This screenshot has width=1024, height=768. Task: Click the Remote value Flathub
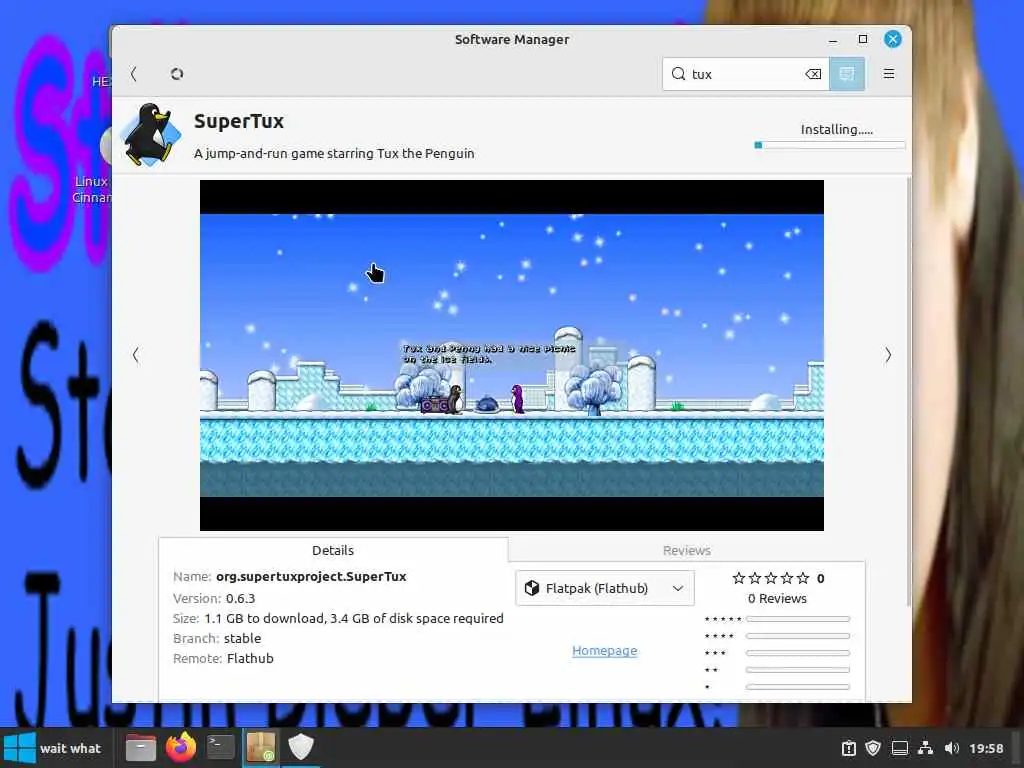pyautogui.click(x=250, y=658)
